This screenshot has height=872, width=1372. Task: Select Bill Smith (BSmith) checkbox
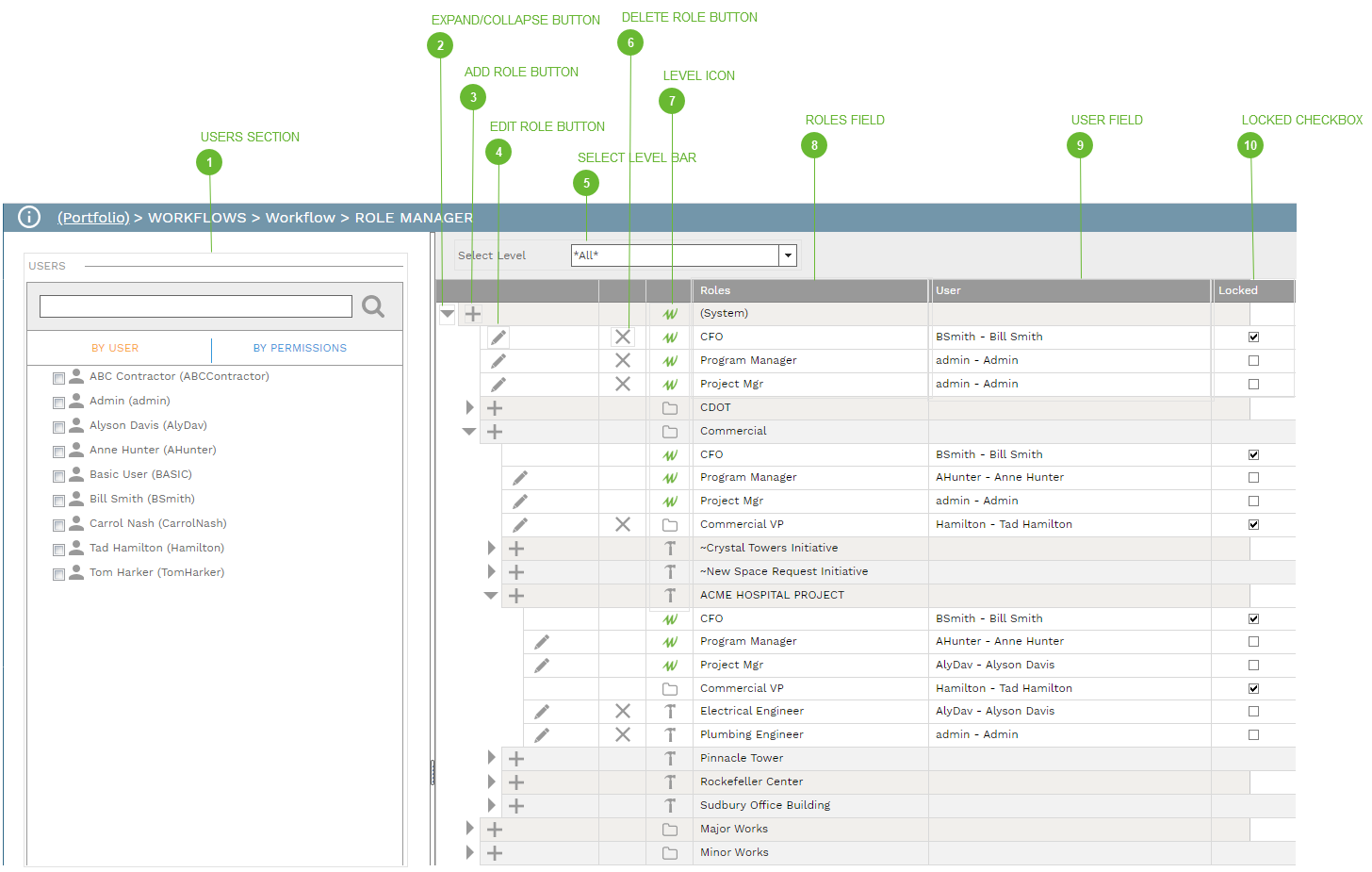click(58, 501)
